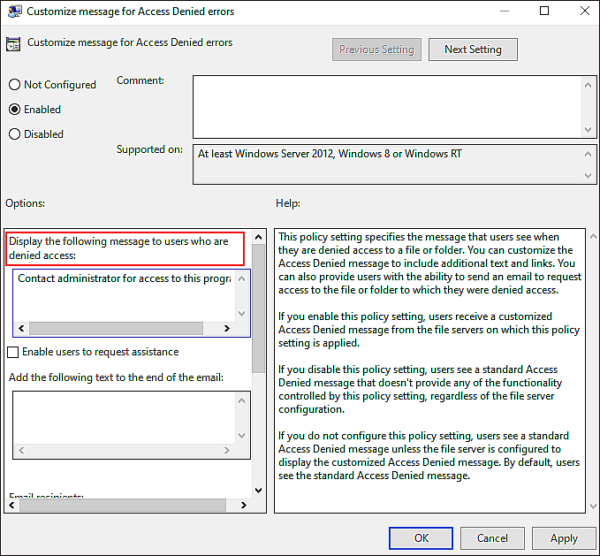The image size is (600, 556).
Task: Click the 'Help:' label
Action: pos(288,203)
